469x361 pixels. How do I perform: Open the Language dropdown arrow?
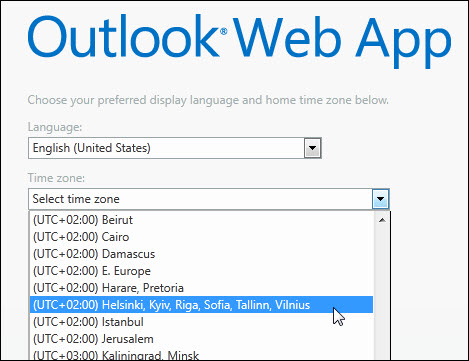tap(312, 148)
